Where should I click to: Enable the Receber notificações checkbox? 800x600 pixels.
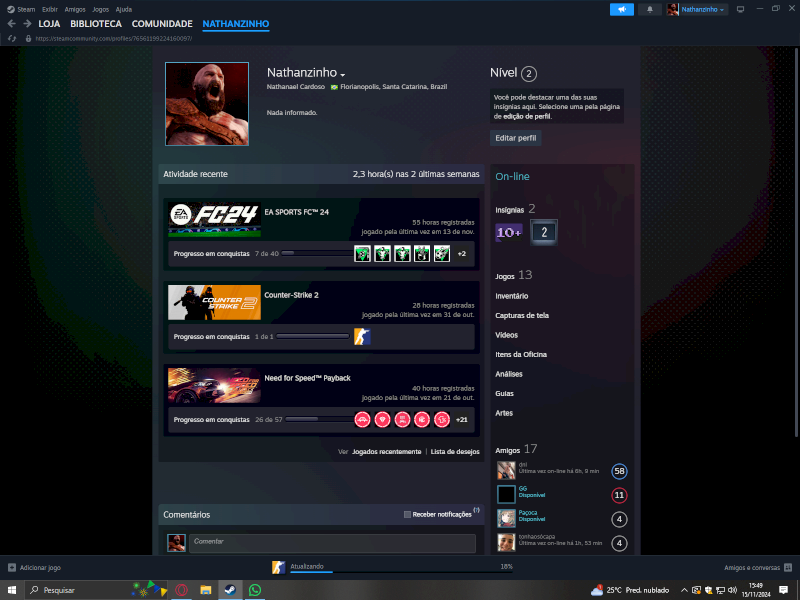point(407,514)
